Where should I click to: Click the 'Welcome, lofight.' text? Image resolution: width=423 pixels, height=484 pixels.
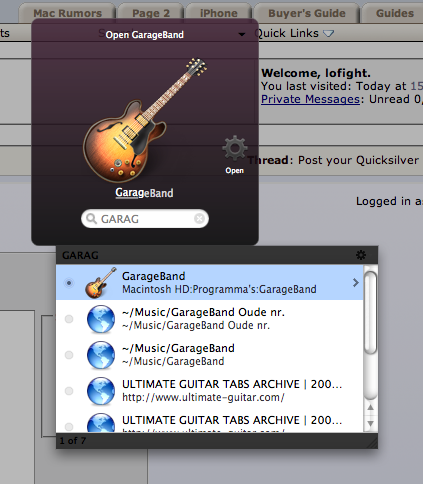316,73
